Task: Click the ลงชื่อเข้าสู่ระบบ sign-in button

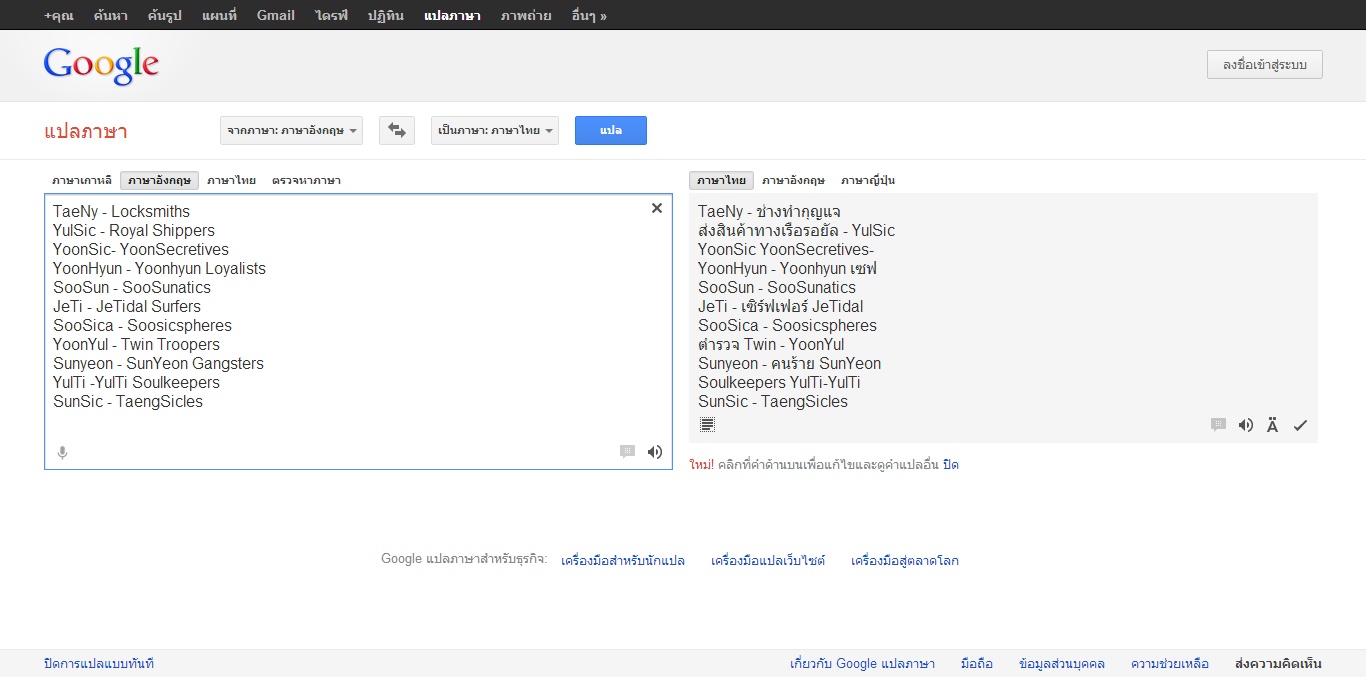Action: point(1264,65)
